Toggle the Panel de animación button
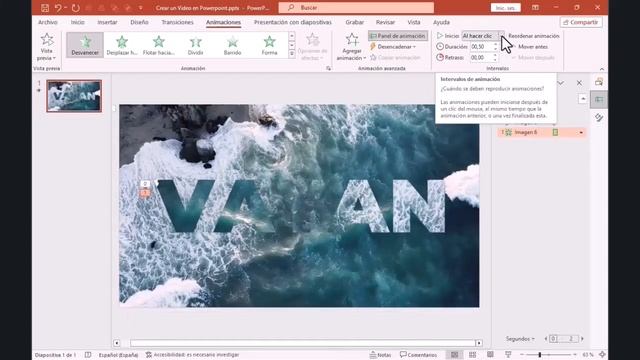The width and height of the screenshot is (640, 360). (398, 36)
